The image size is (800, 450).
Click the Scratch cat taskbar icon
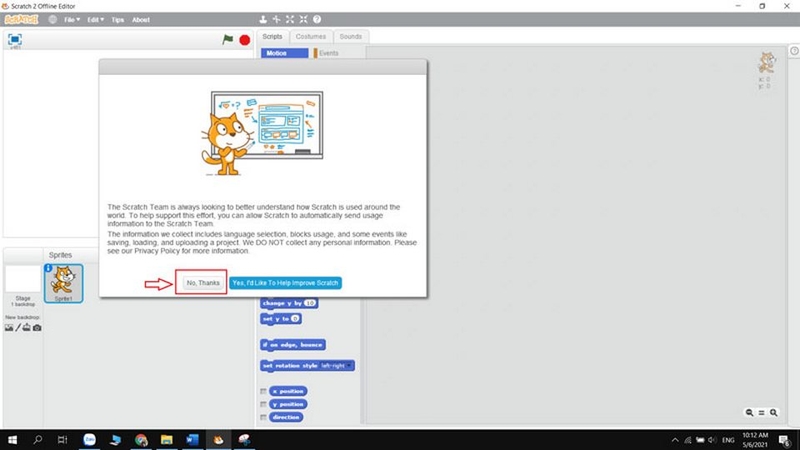[218, 440]
